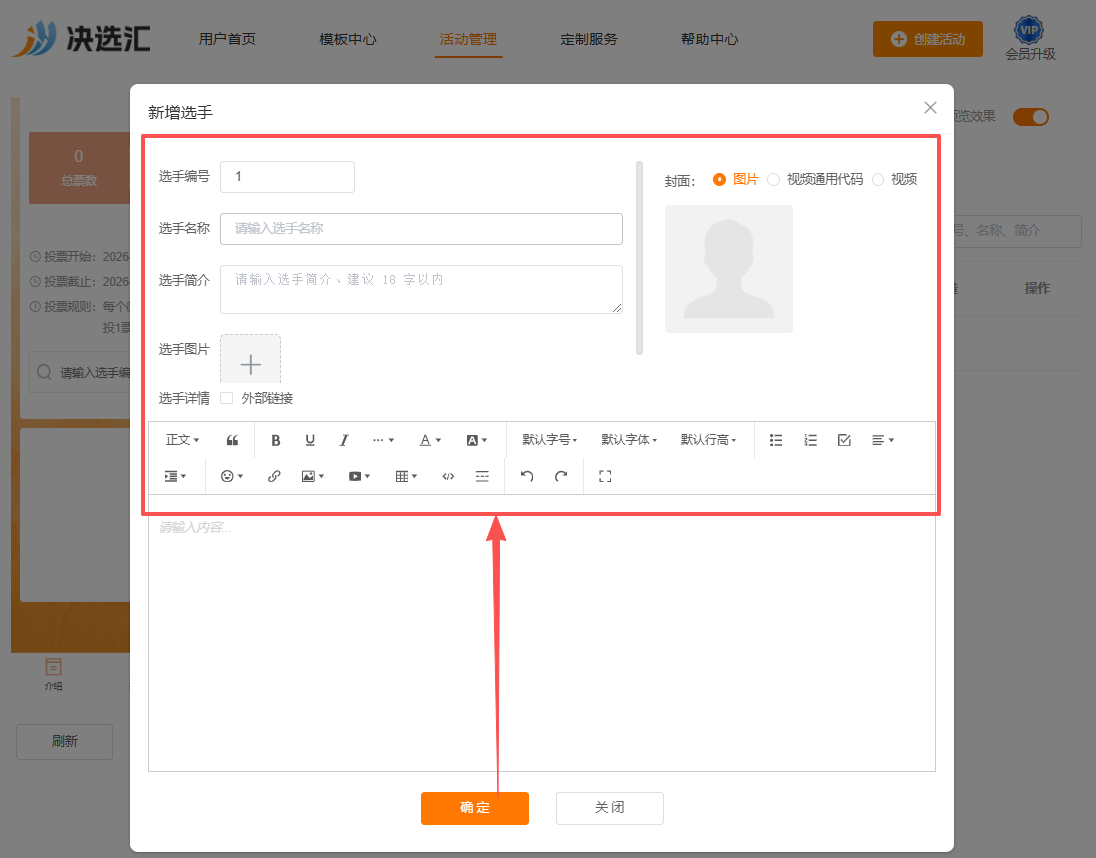Select 视频 cover type
Image resolution: width=1096 pixels, height=858 pixels.
(x=895, y=180)
